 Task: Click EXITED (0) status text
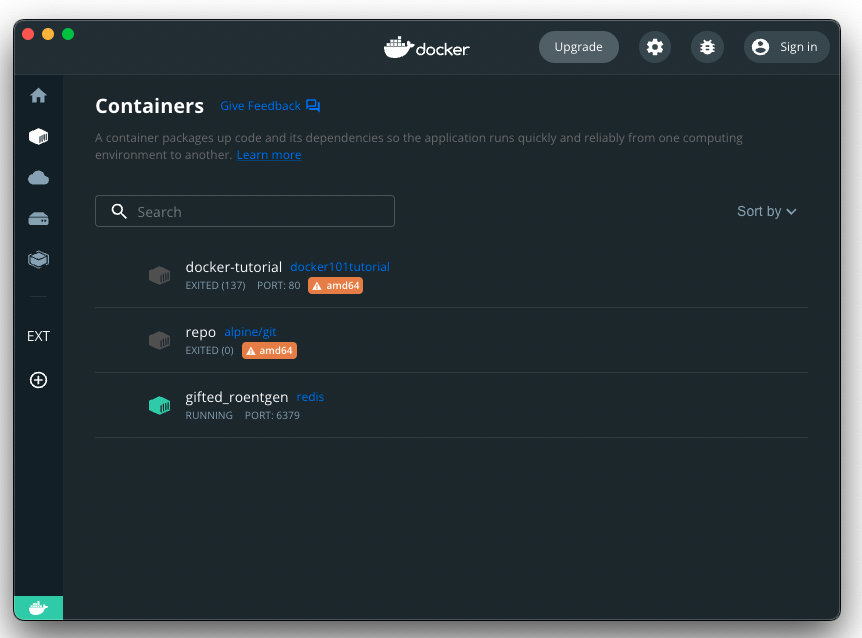[x=209, y=351]
